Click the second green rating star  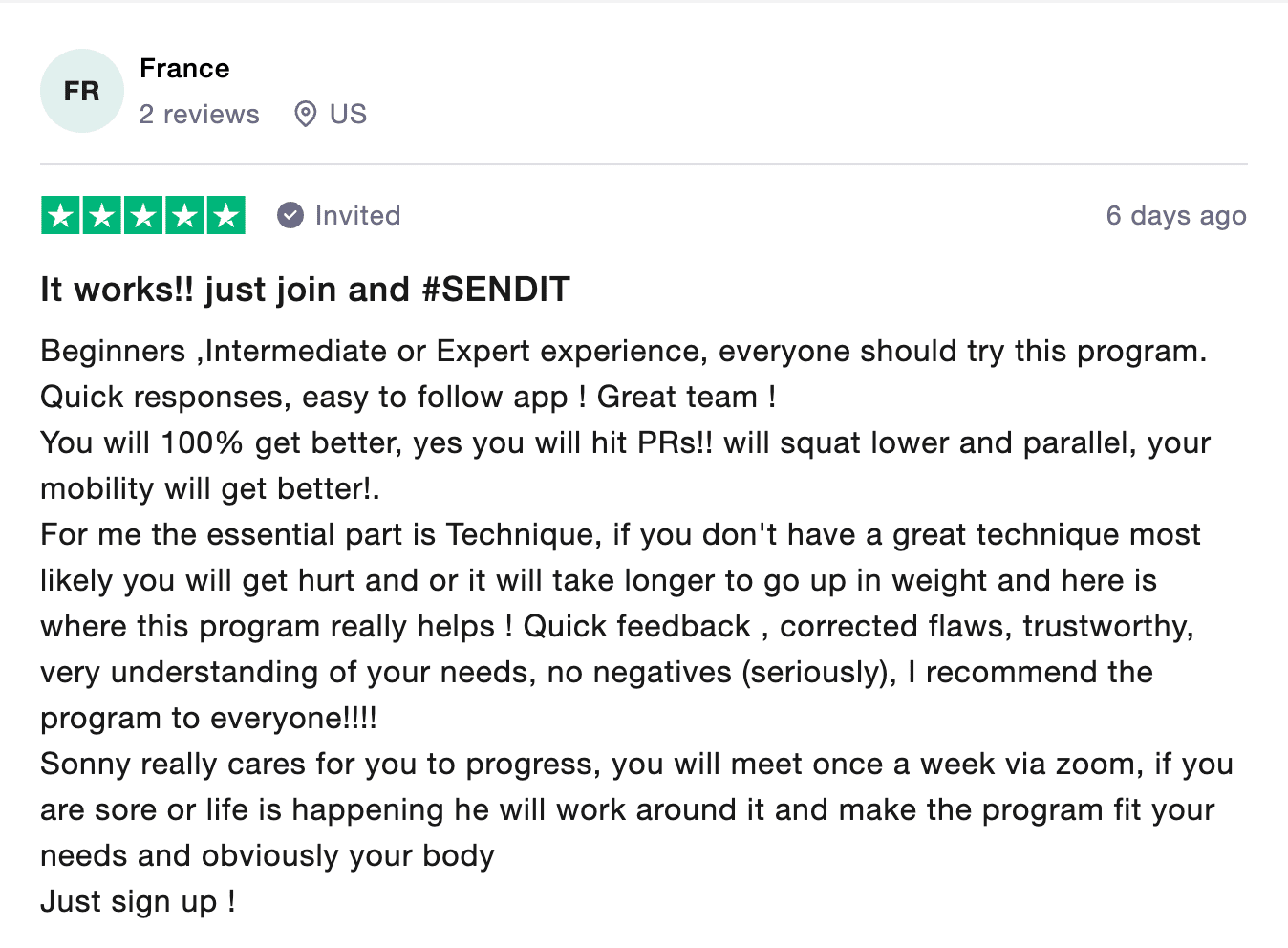click(x=102, y=215)
